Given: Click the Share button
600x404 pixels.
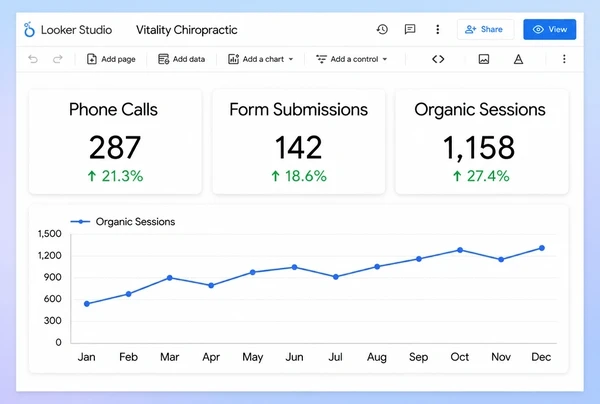Looking at the screenshot, I should tap(485, 29).
